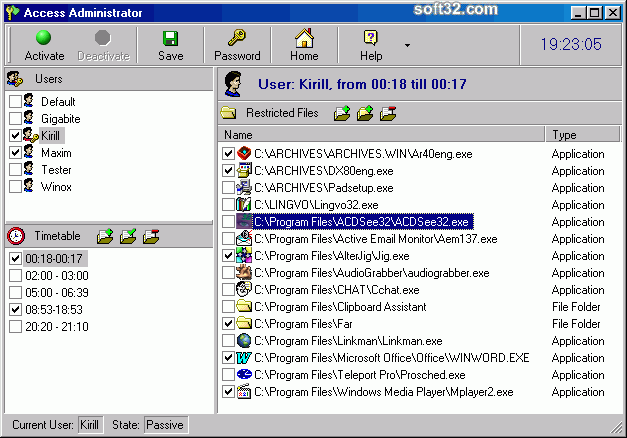This screenshot has height=438, width=627.
Task: Maximize the Access Administrator window
Action: click(594, 13)
